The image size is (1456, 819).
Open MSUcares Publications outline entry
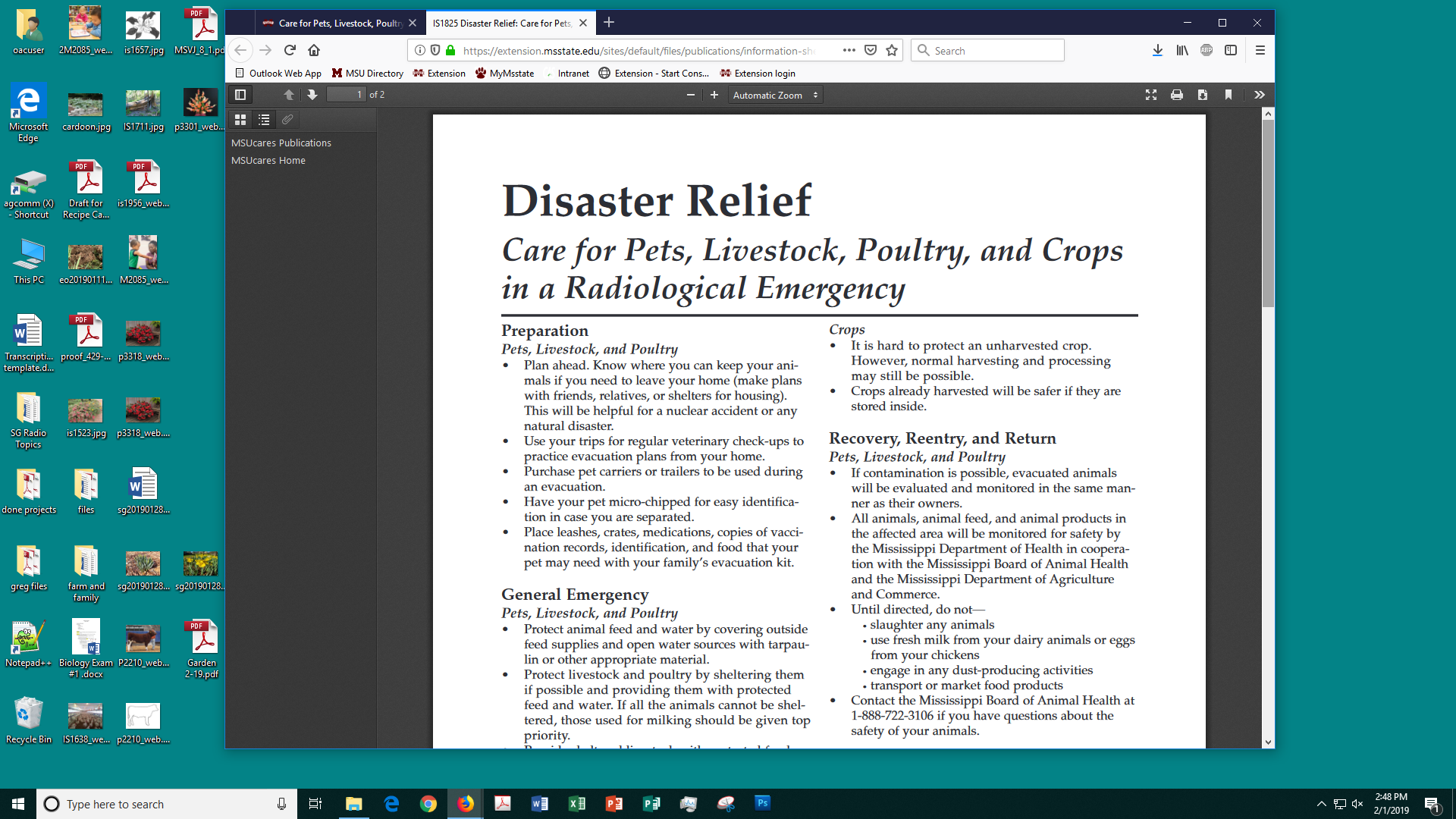click(x=281, y=143)
